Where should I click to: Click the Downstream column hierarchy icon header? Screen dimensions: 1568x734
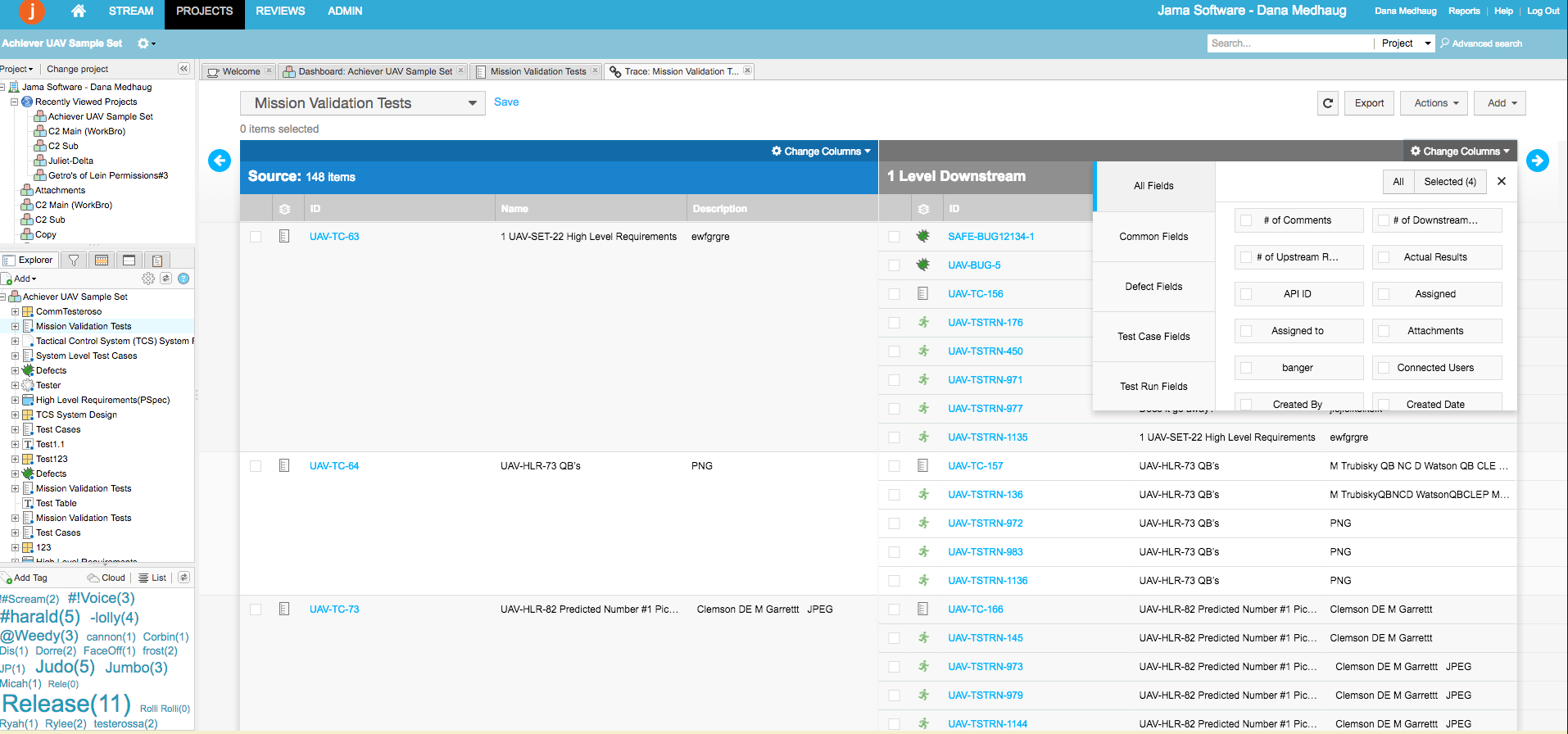coord(923,209)
